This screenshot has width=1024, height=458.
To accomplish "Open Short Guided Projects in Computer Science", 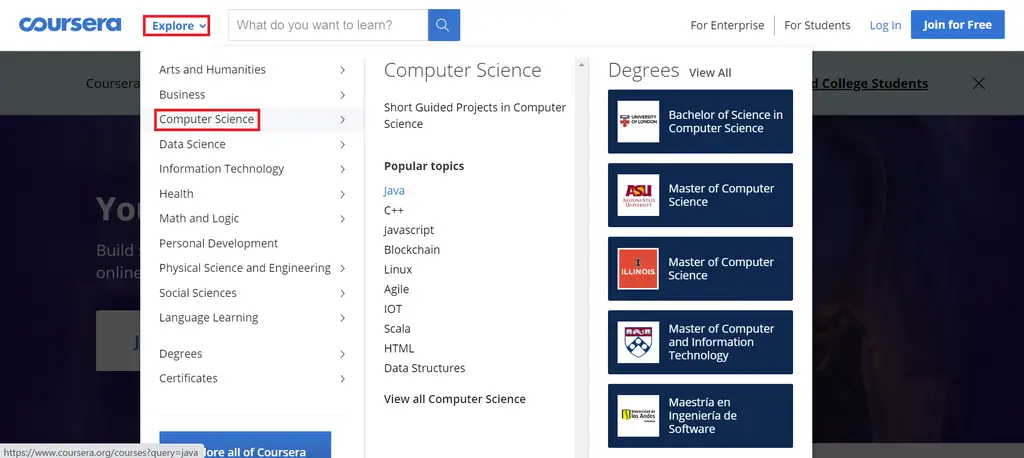I will [475, 116].
